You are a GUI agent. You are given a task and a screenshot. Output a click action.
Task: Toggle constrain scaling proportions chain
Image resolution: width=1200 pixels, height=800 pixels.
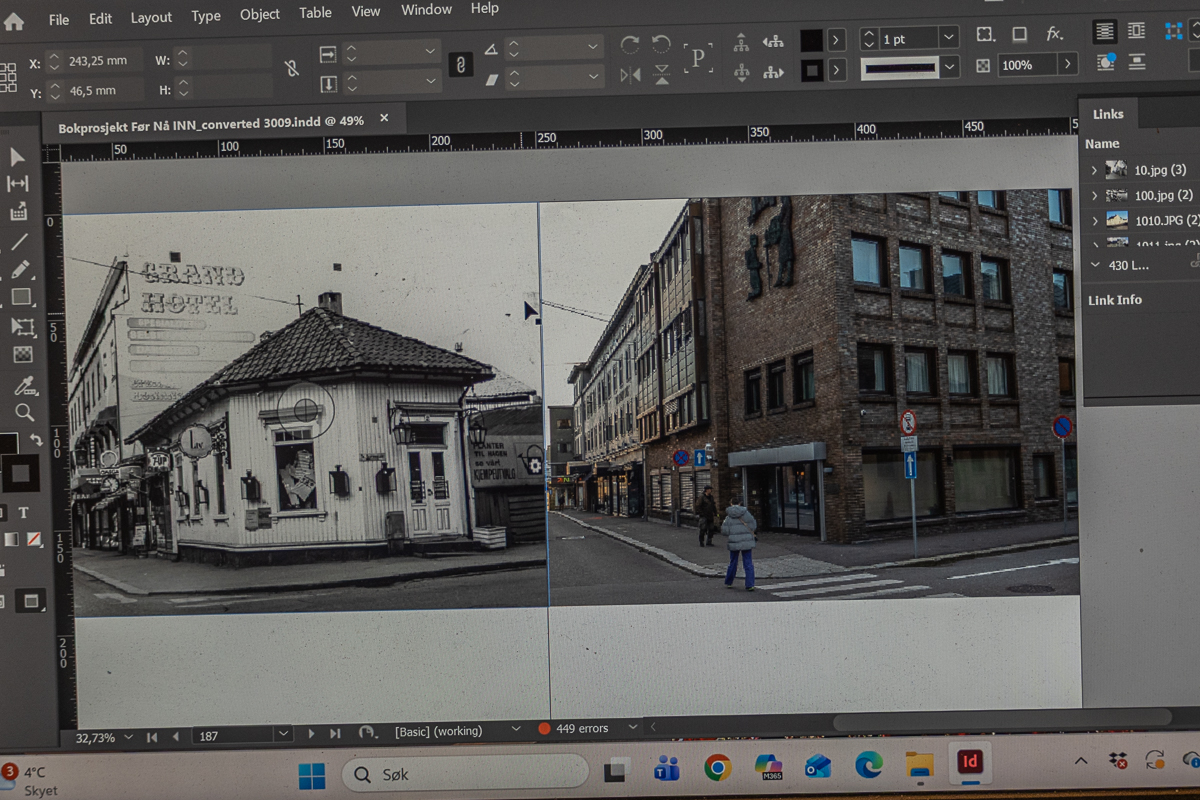(x=460, y=65)
